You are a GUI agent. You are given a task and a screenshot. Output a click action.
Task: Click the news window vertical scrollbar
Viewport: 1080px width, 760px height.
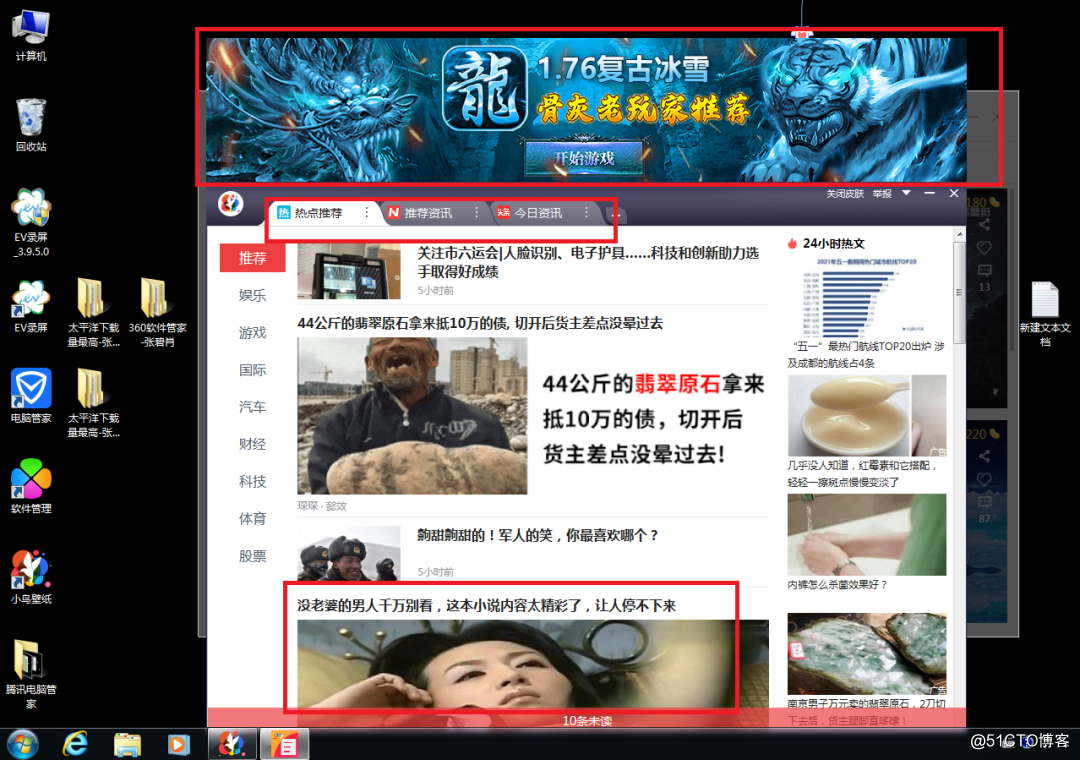pos(959,293)
